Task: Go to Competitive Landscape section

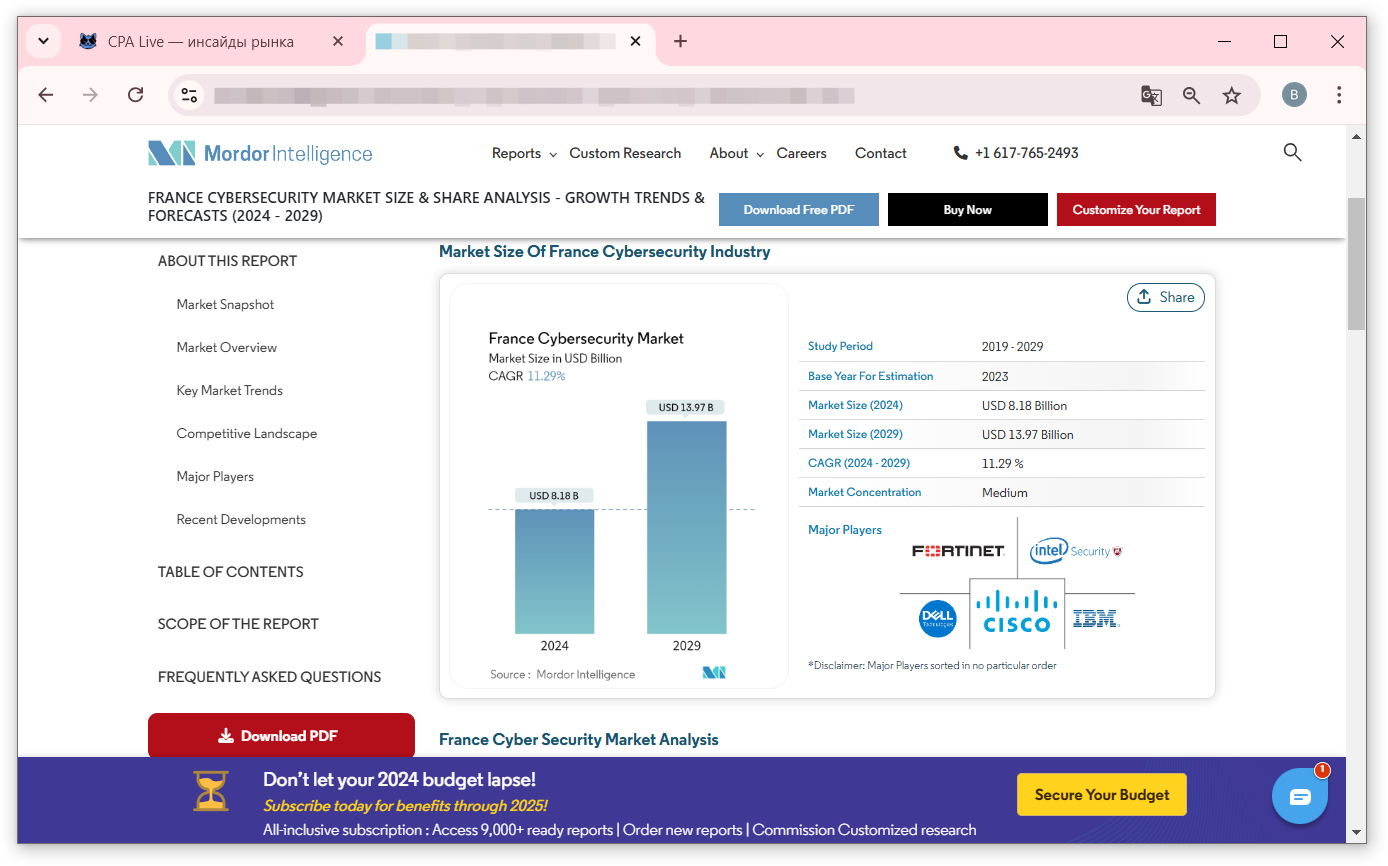Action: tap(247, 433)
